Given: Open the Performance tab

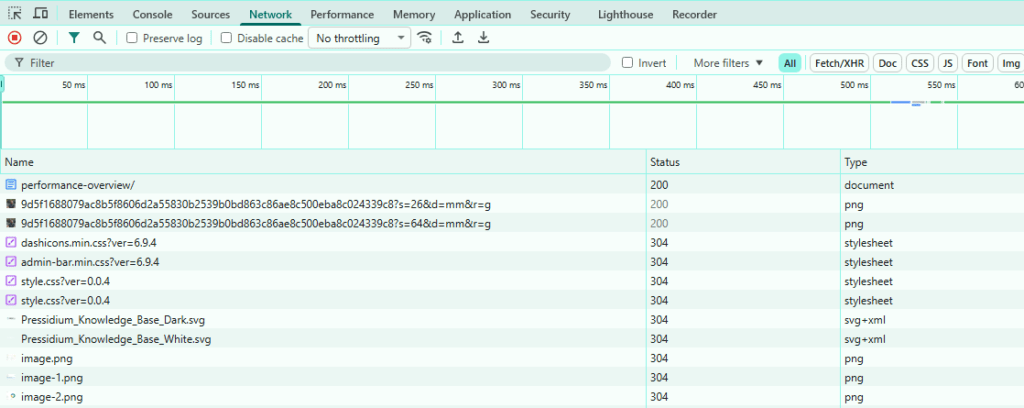Looking at the screenshot, I should point(342,14).
